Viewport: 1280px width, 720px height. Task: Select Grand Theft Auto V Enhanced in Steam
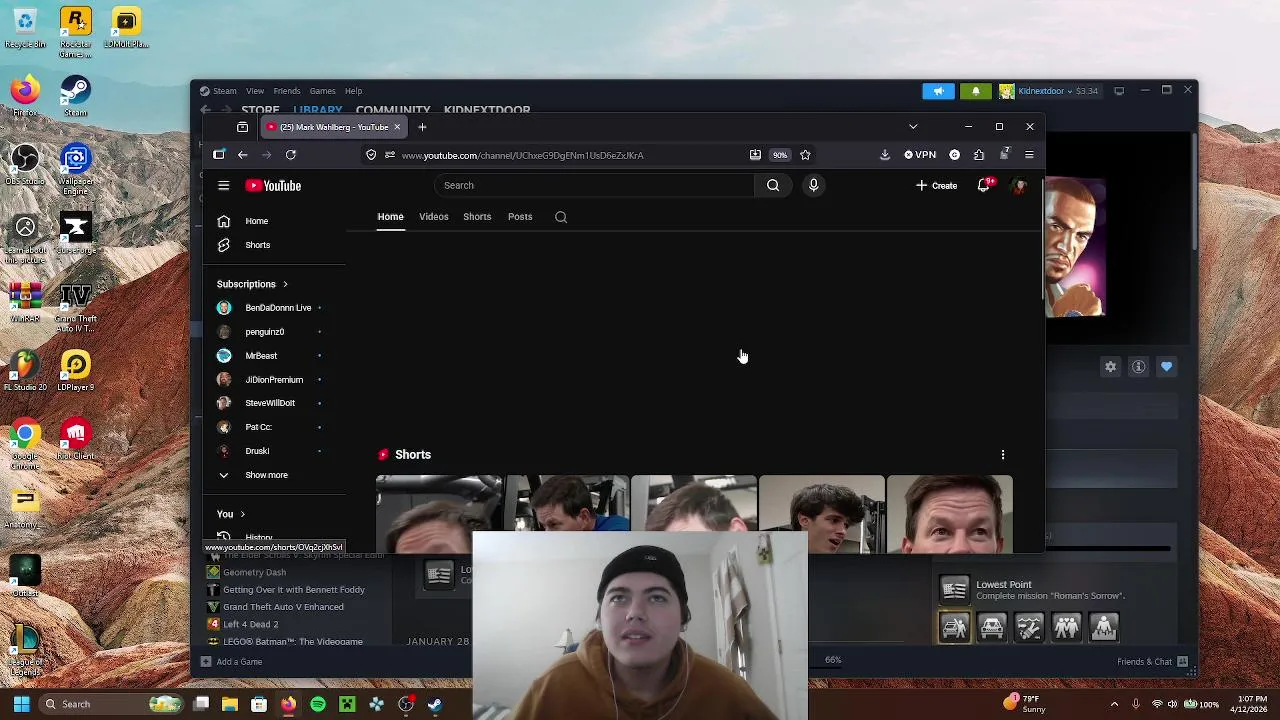tap(283, 607)
